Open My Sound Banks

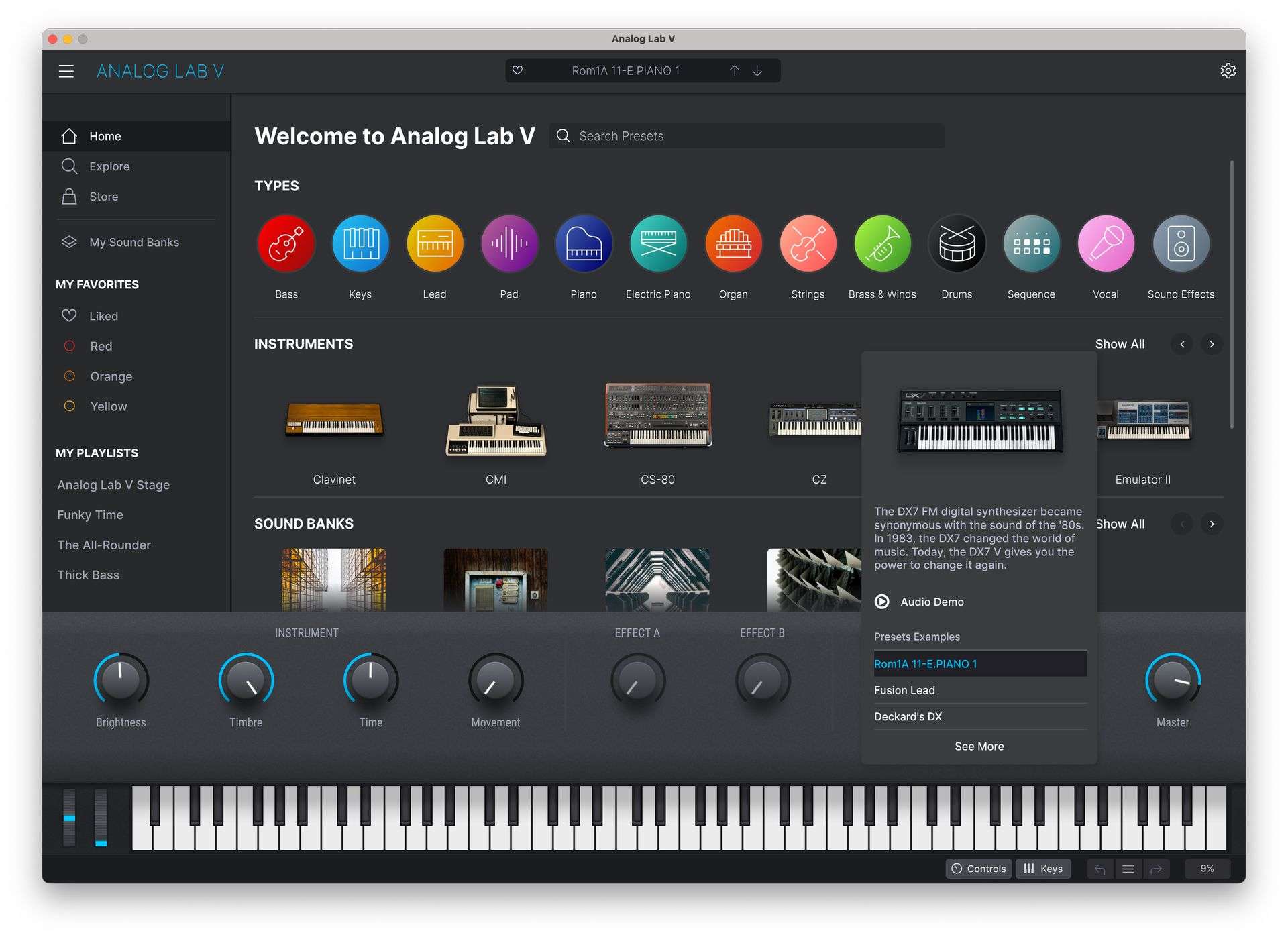[136, 242]
